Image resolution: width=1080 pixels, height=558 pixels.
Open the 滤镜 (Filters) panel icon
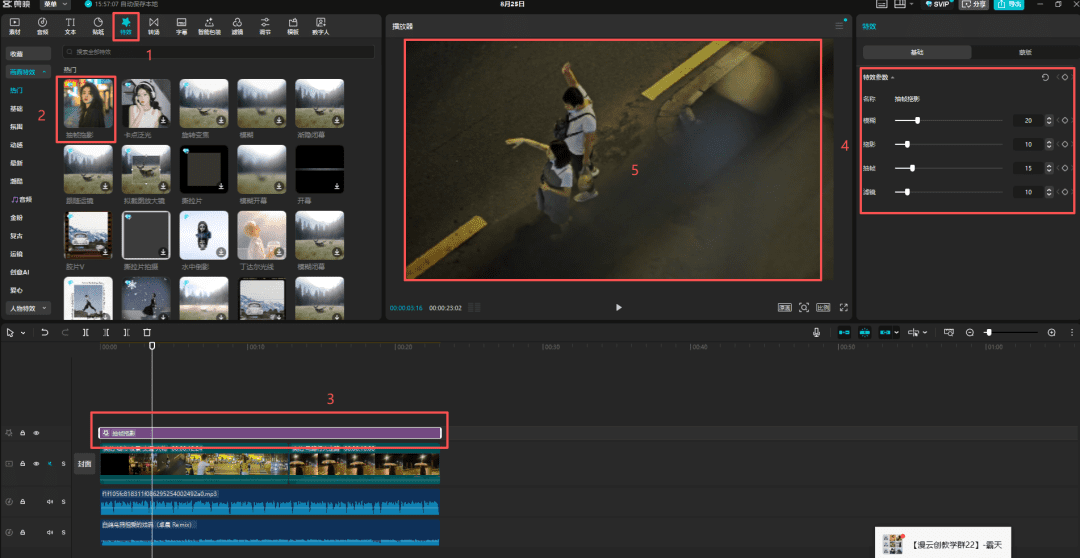236,25
